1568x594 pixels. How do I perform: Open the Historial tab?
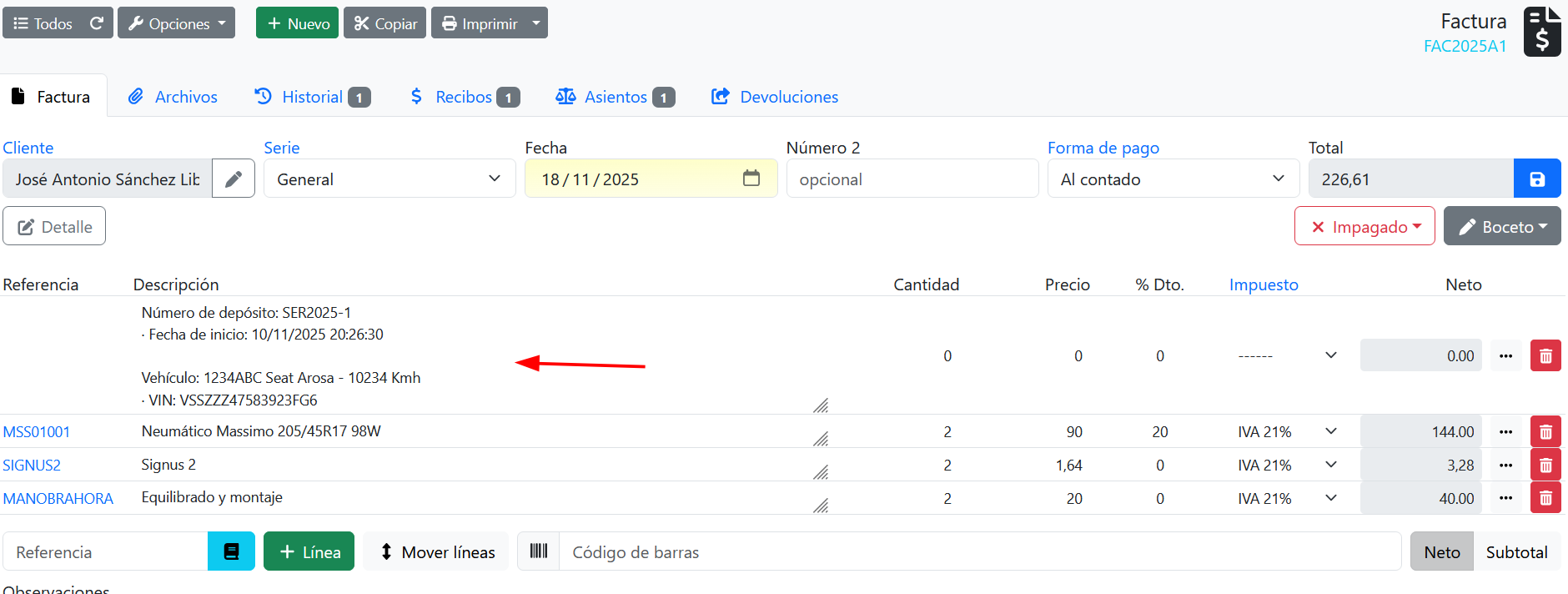pos(312,97)
